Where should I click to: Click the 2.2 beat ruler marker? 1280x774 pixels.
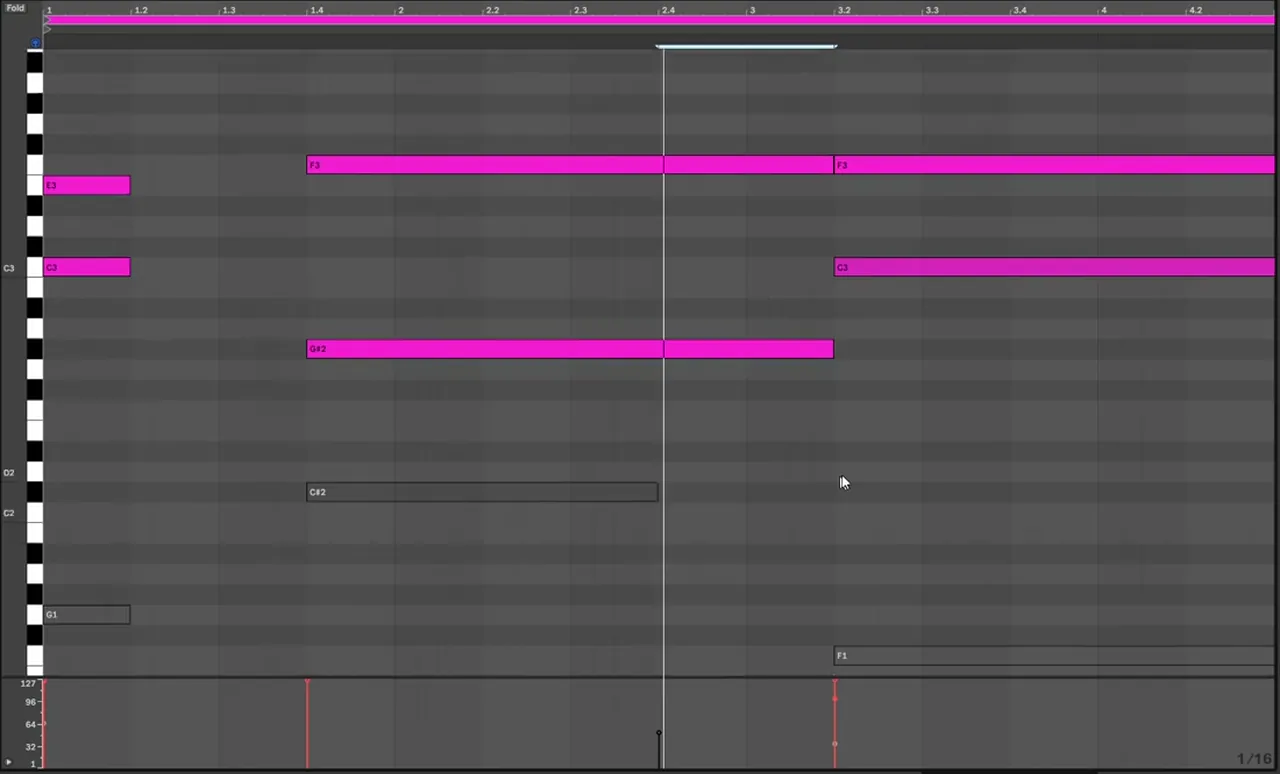[x=492, y=10]
